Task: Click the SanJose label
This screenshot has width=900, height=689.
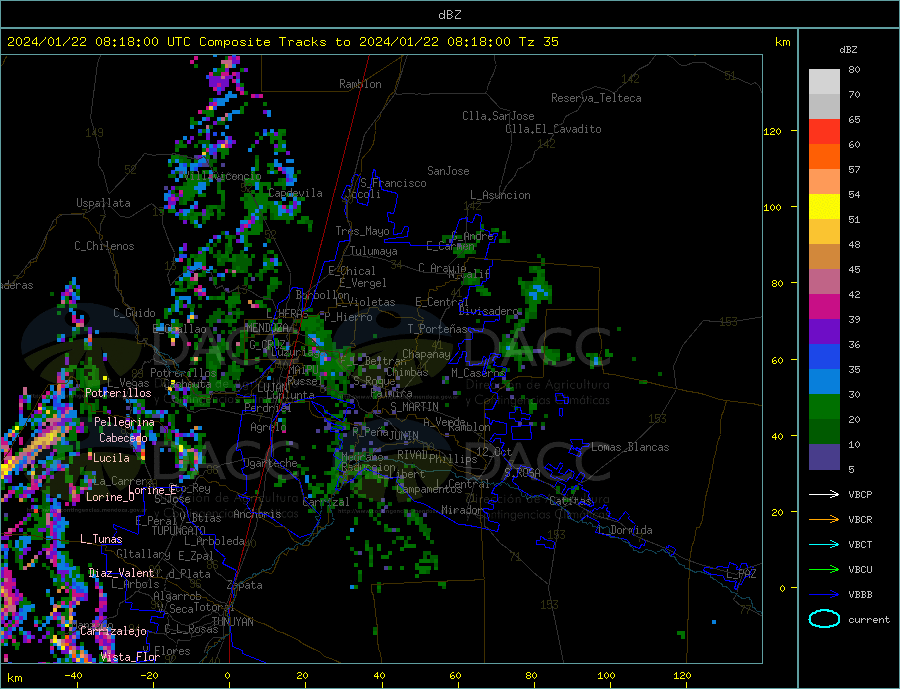Action: click(x=448, y=171)
